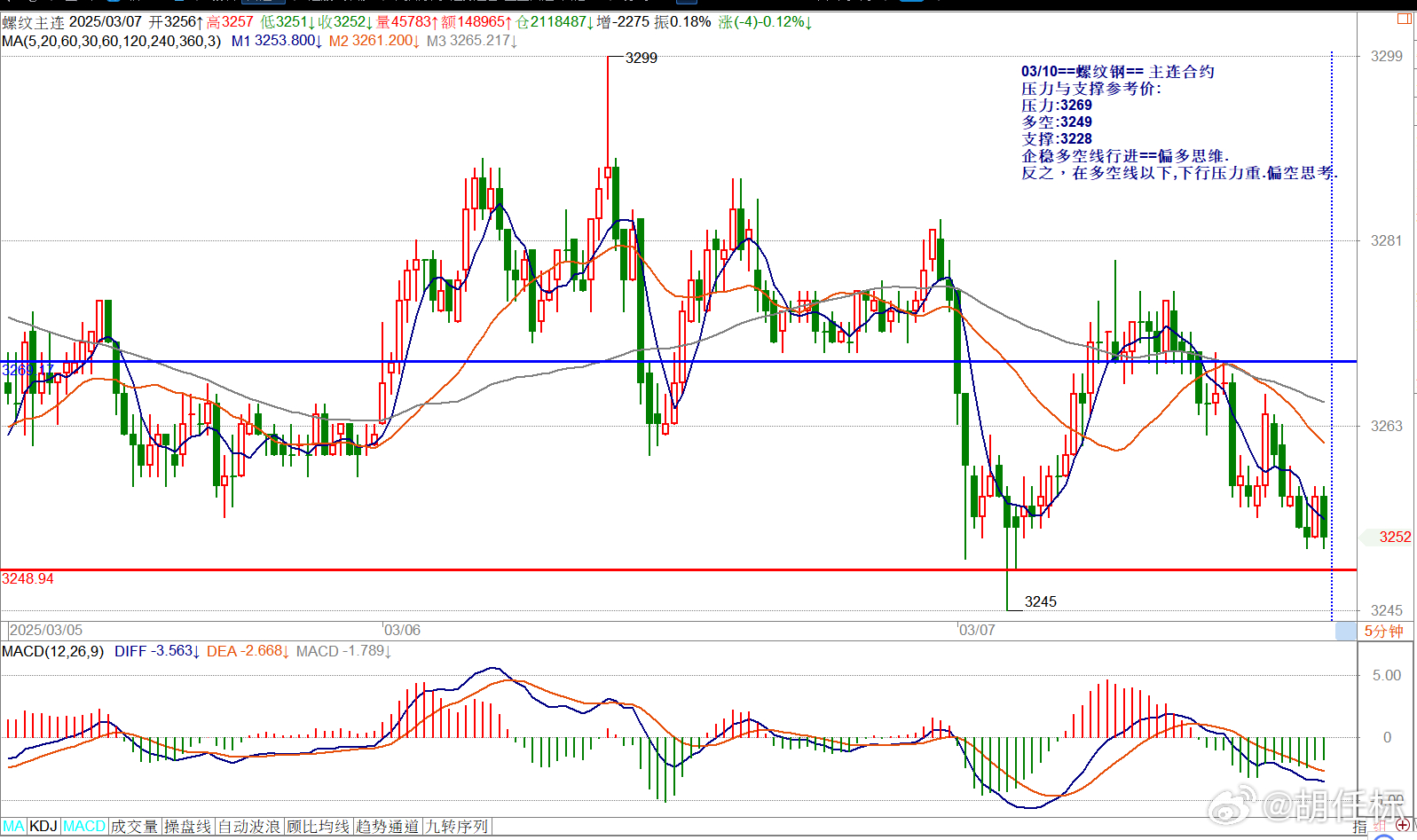Select the 自动波浪 indicator tab
The height and width of the screenshot is (840, 1417).
249,827
